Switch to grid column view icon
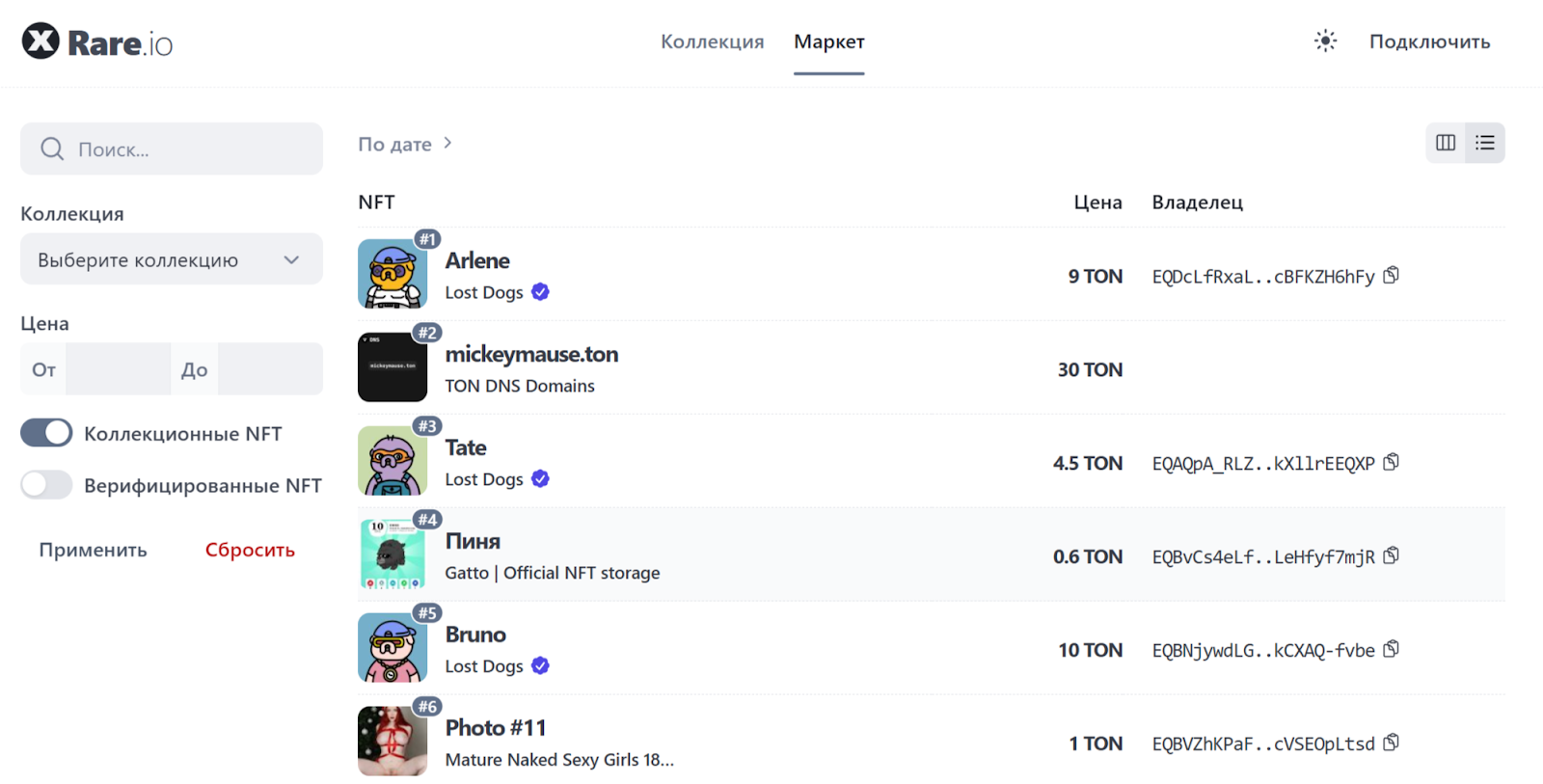1543x784 pixels. pyautogui.click(x=1445, y=143)
